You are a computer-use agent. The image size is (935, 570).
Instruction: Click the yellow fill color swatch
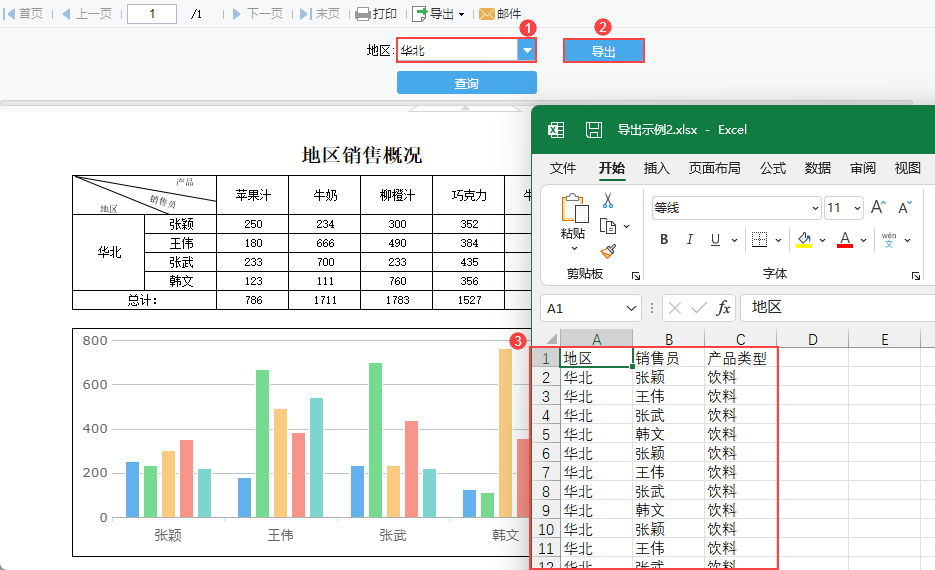[803, 240]
